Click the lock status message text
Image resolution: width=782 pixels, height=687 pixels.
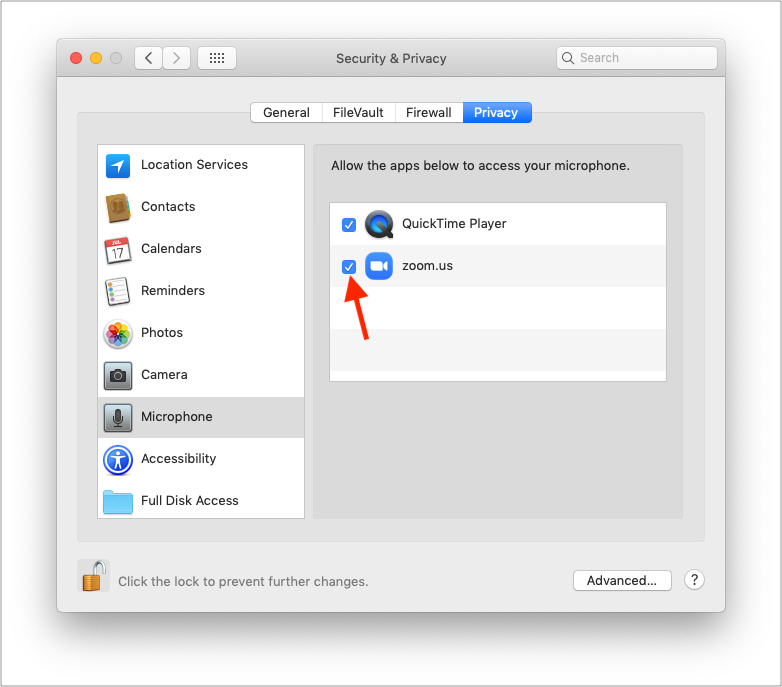[x=243, y=581]
